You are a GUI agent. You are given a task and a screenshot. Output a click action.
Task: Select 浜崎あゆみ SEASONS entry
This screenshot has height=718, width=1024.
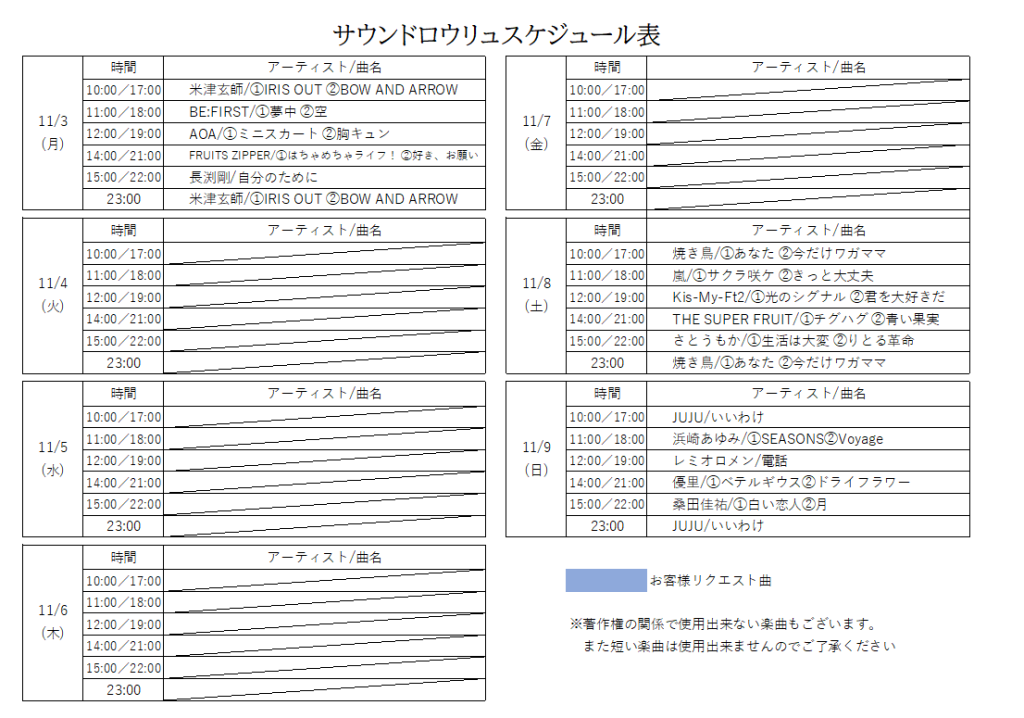click(x=778, y=439)
